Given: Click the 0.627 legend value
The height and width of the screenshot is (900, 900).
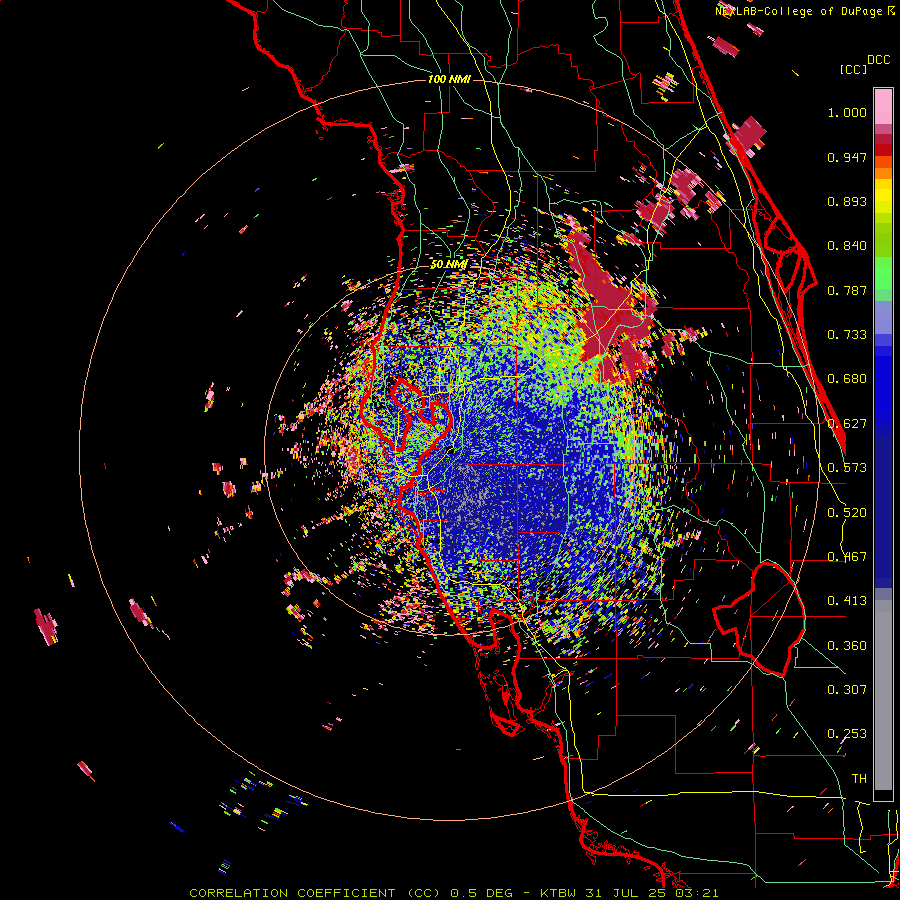Looking at the screenshot, I should 847,424.
